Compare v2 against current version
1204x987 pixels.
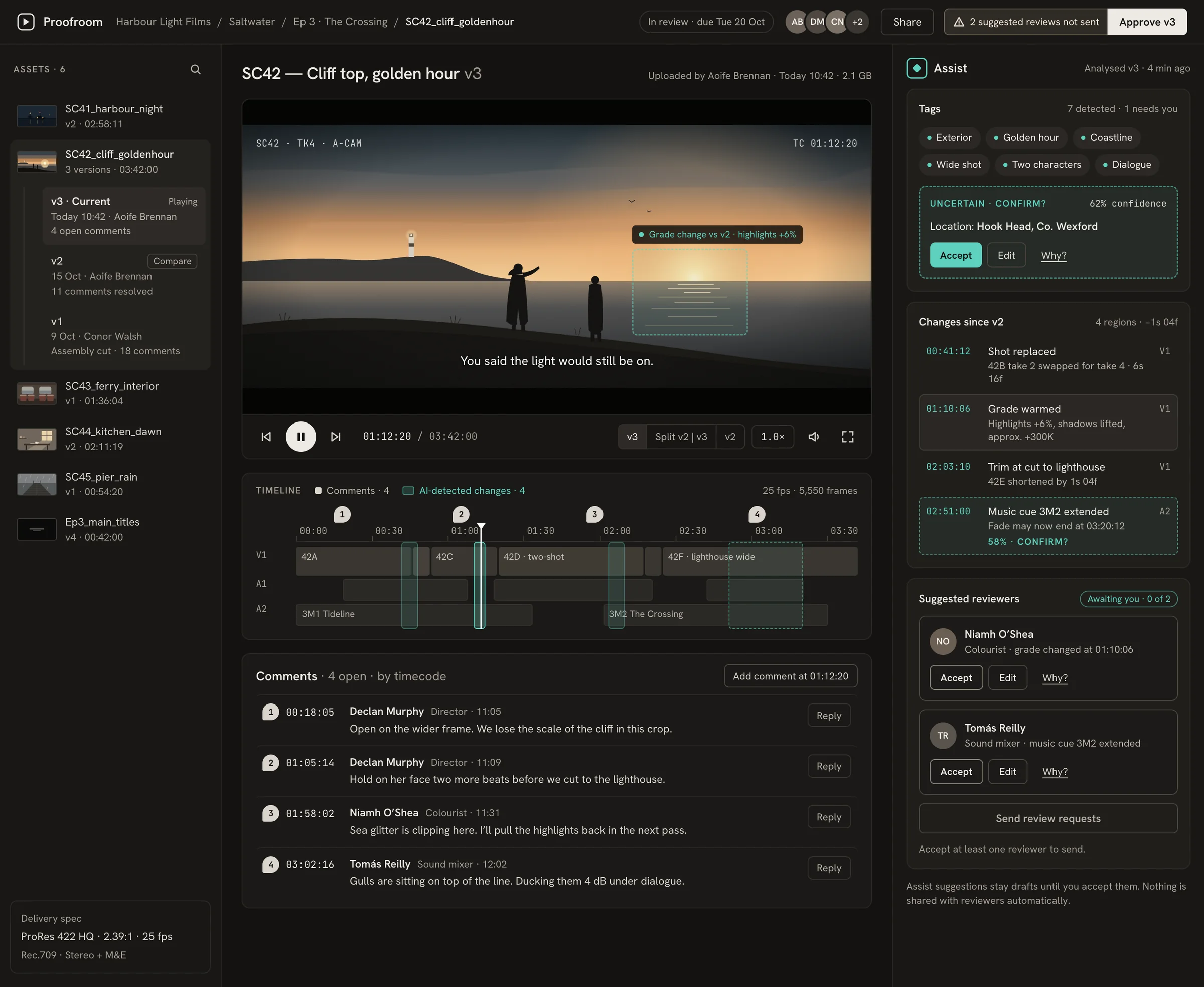pos(172,261)
